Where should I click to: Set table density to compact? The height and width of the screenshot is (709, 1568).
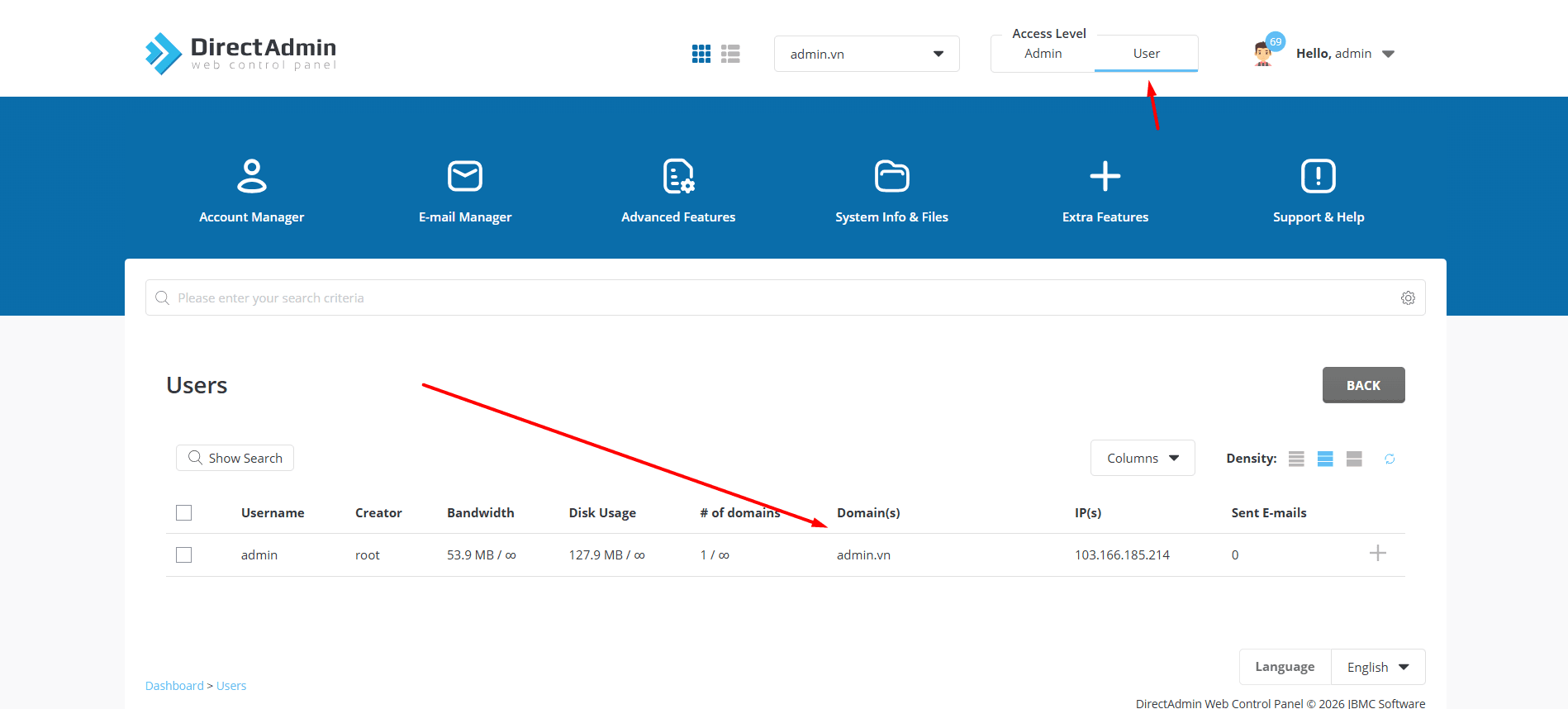[x=1296, y=459]
